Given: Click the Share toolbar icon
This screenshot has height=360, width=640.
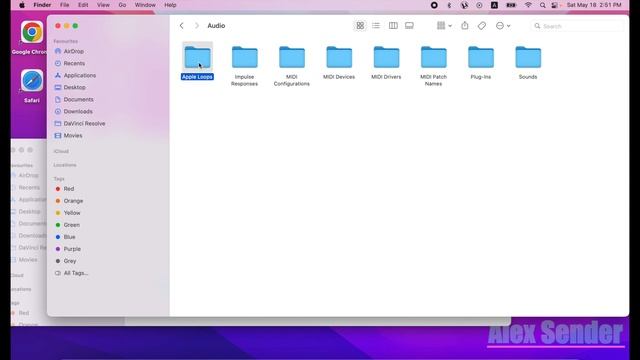Looking at the screenshot, I should coord(464,26).
